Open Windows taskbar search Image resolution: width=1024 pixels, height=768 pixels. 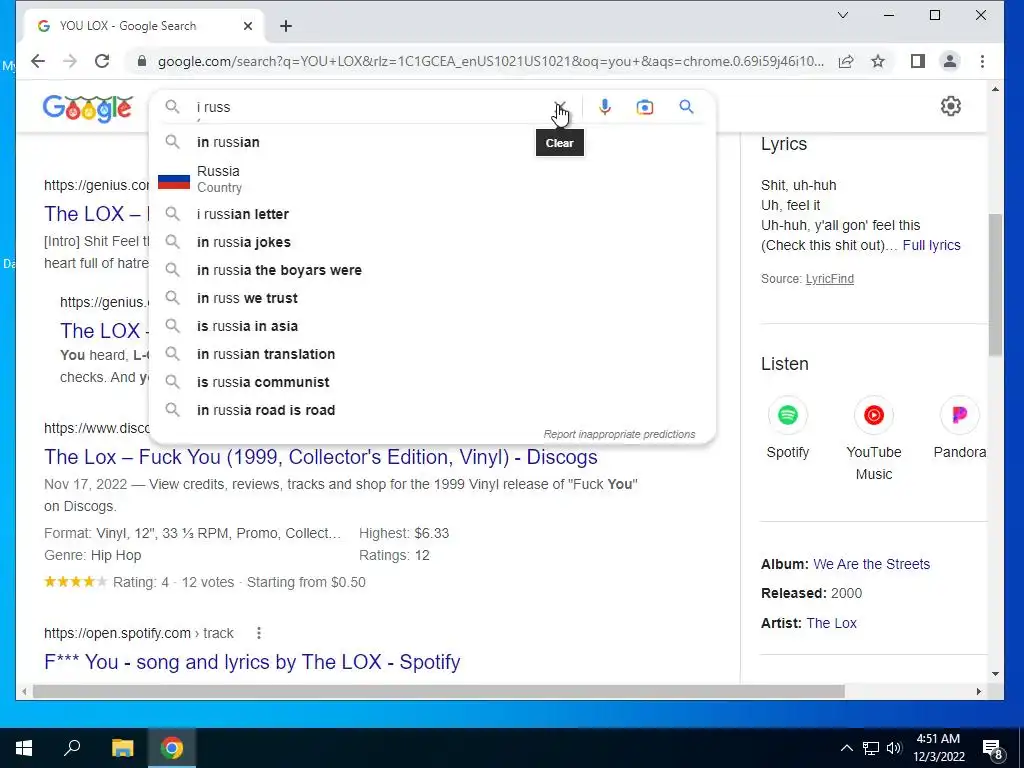pyautogui.click(x=72, y=748)
